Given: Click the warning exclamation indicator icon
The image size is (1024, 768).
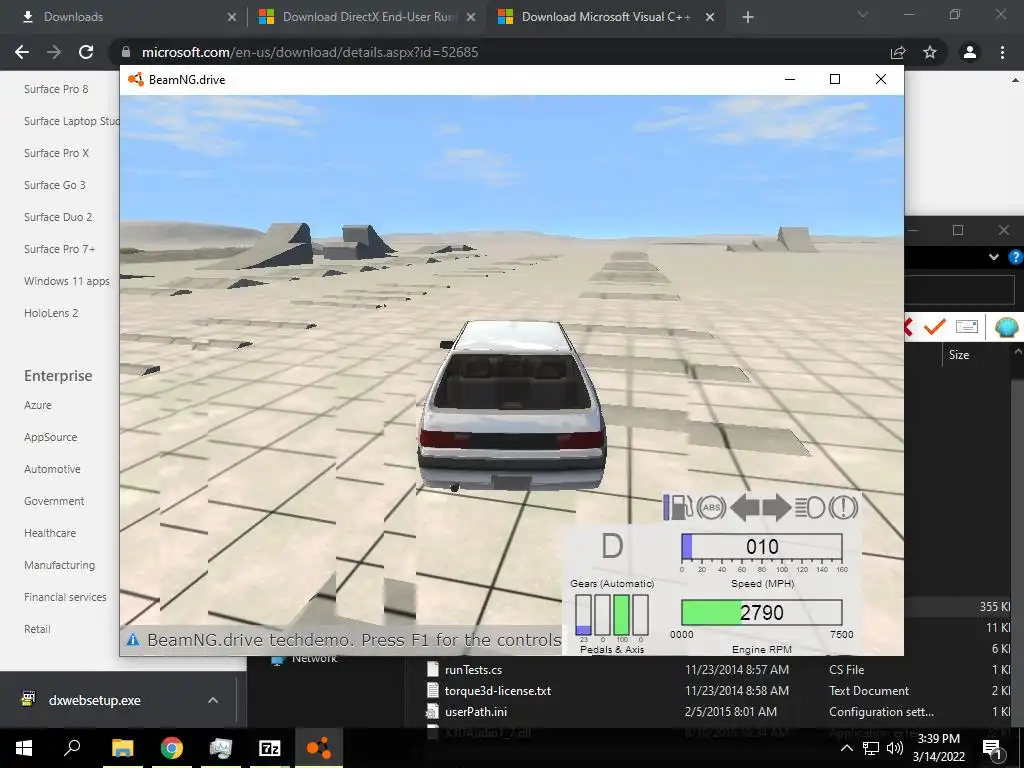Looking at the screenshot, I should 843,507.
